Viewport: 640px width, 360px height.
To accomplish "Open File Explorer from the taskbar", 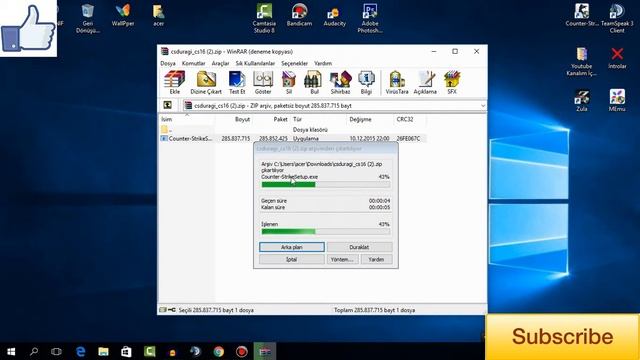I will pyautogui.click(x=103, y=351).
